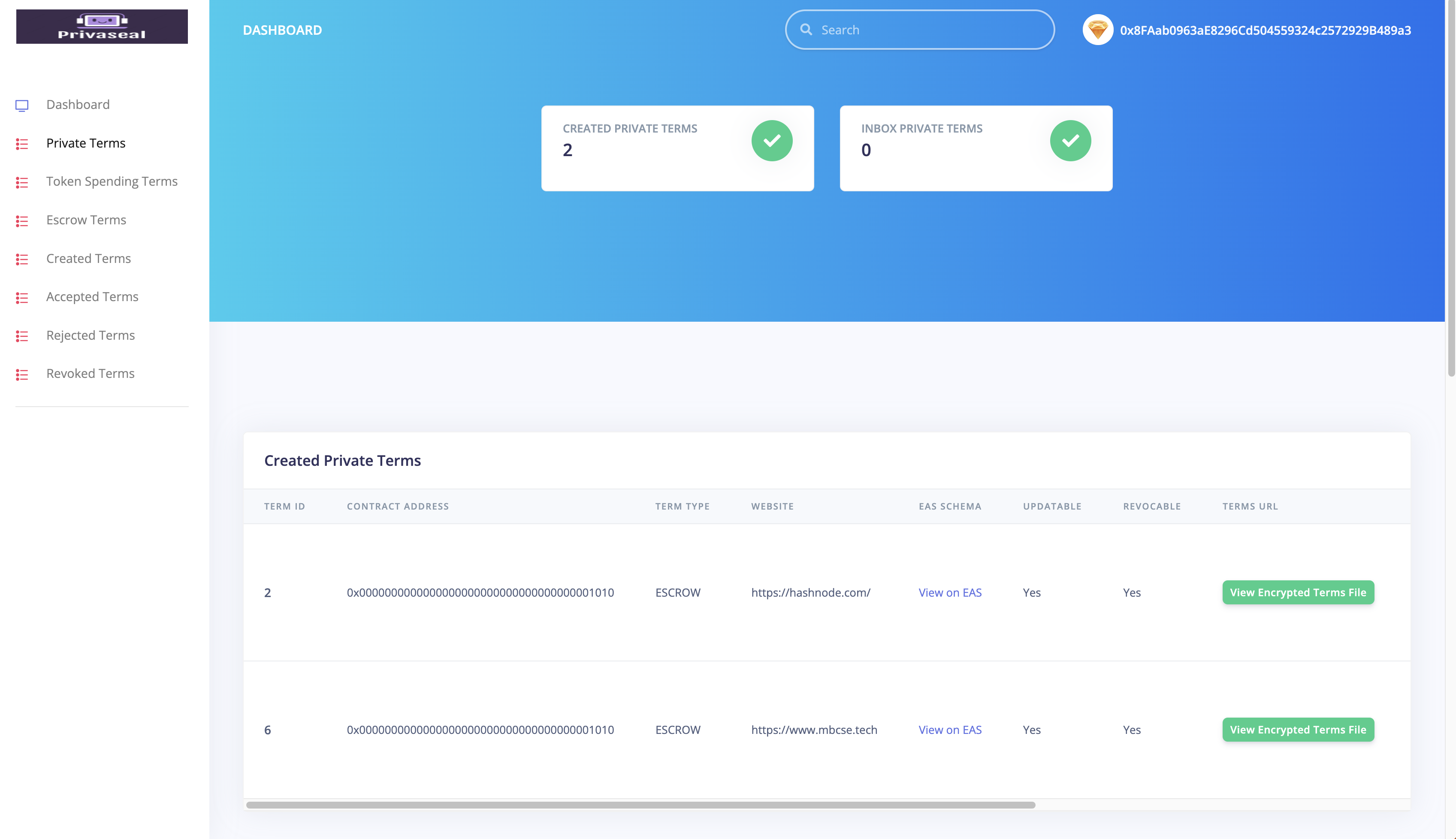
Task: Click the list icon beside Token Spending Terms
Action: (x=22, y=182)
